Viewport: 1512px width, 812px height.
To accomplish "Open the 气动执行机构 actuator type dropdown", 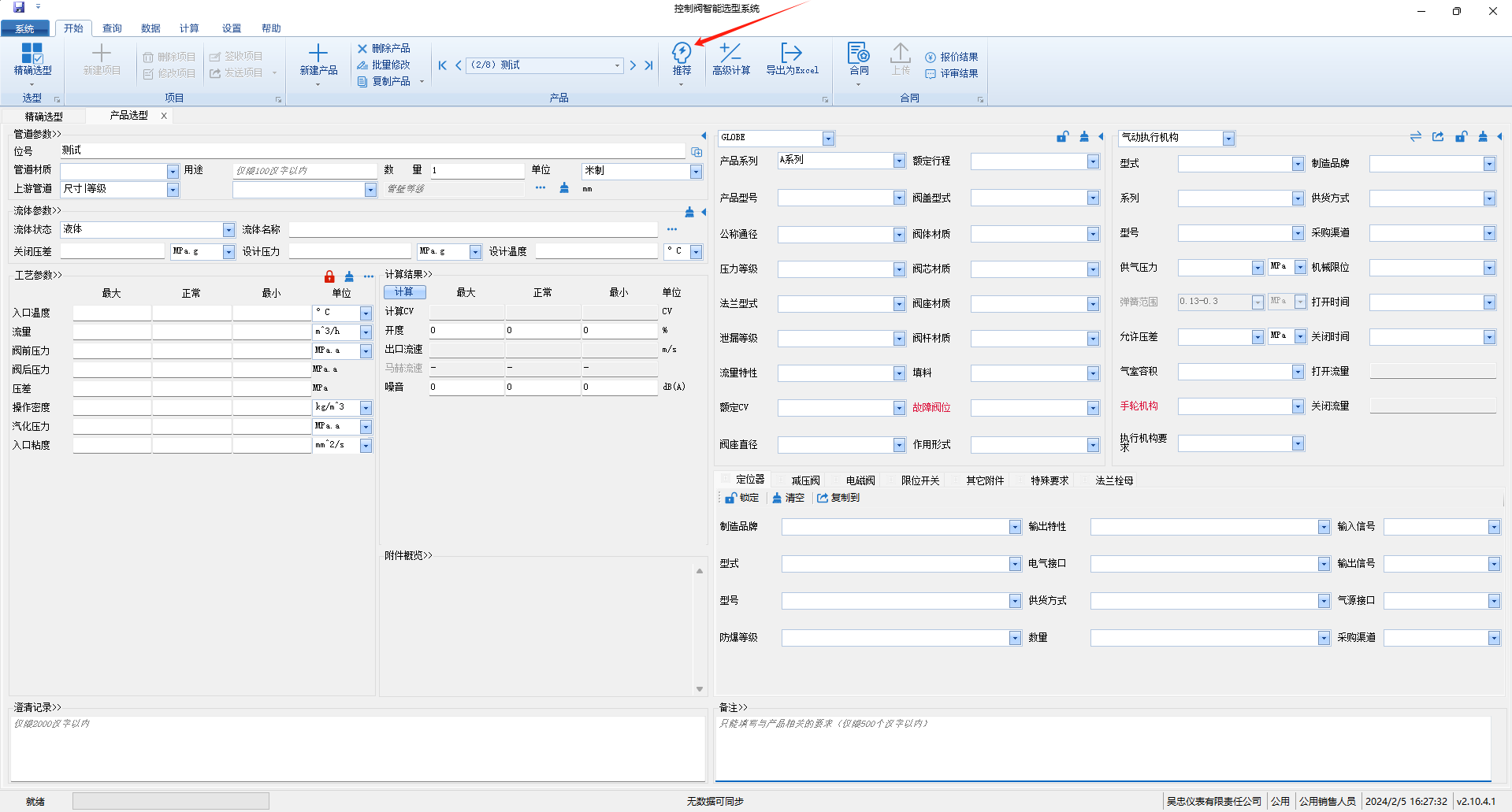I will [x=1228, y=139].
